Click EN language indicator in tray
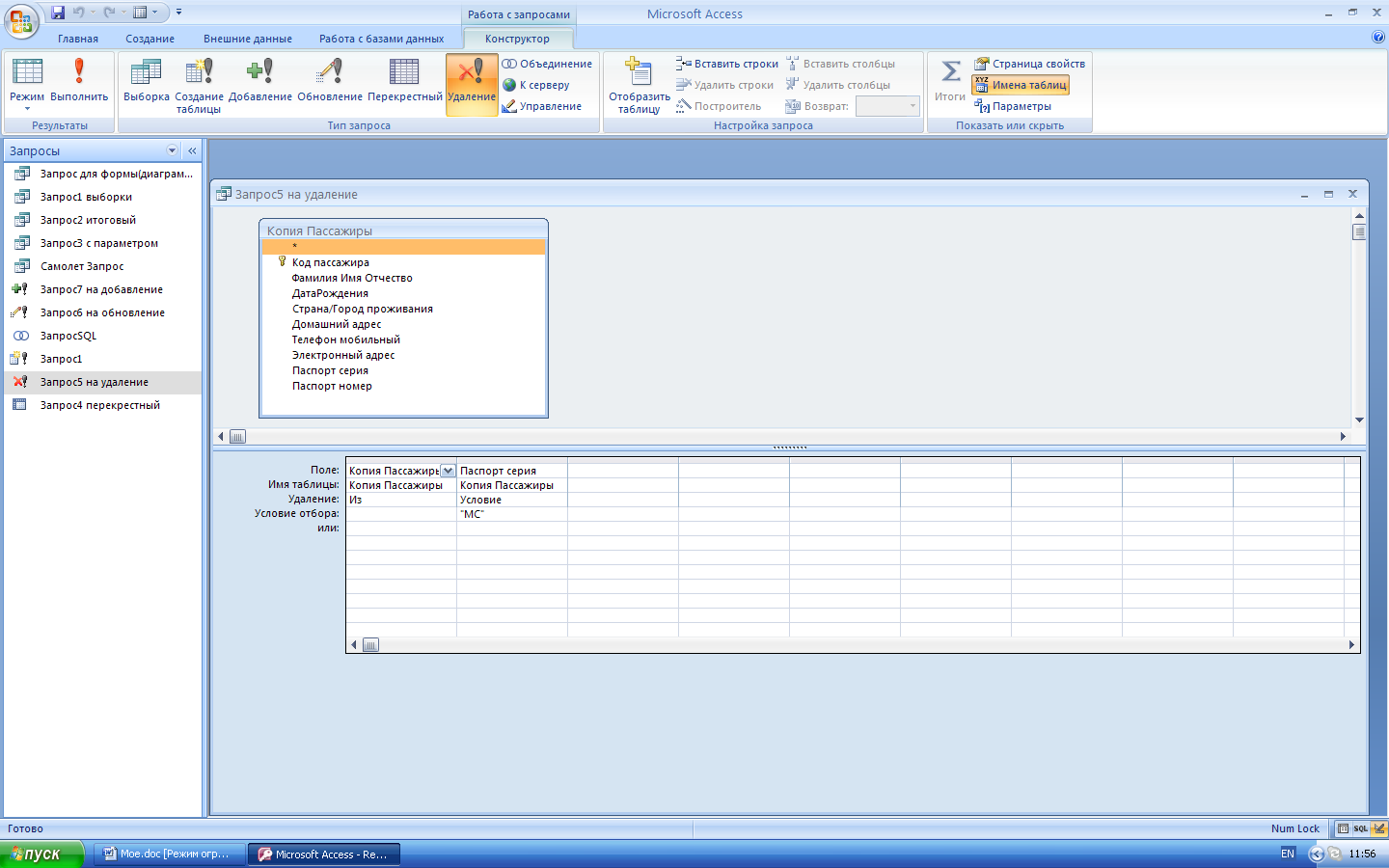Image resolution: width=1389 pixels, height=868 pixels. (x=1288, y=854)
